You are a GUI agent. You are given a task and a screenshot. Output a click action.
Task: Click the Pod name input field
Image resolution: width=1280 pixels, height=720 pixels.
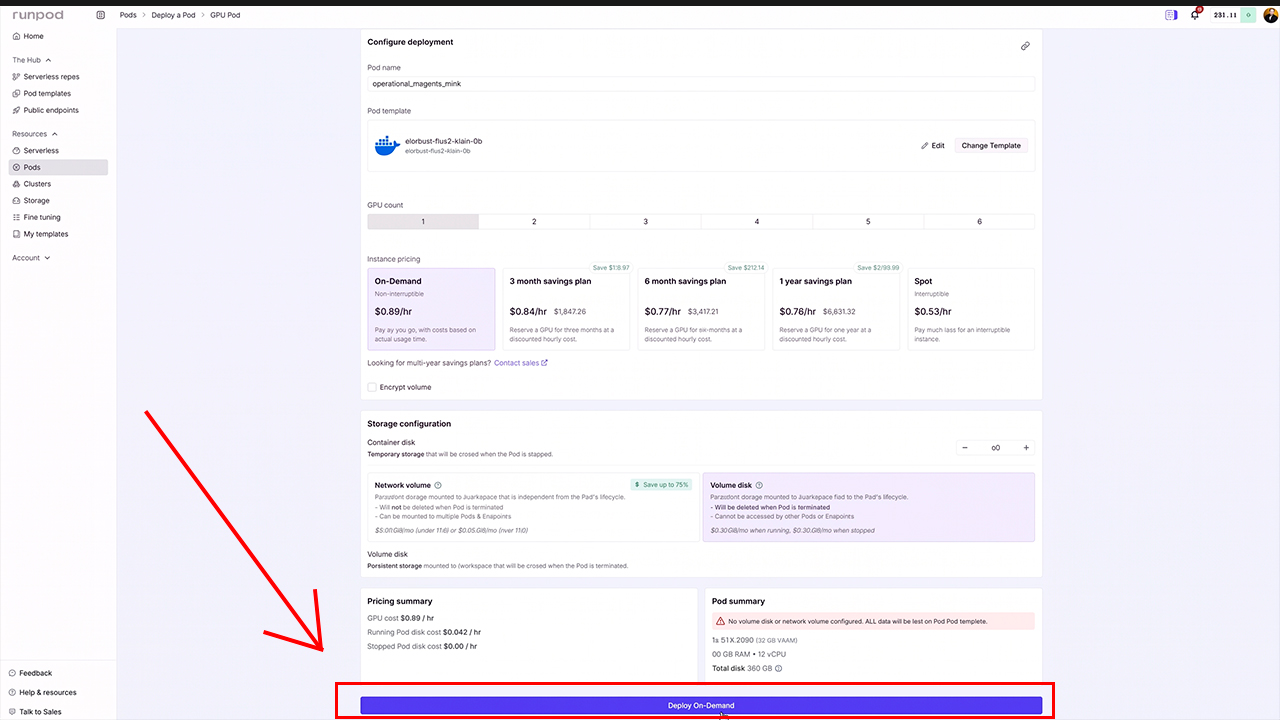coord(701,84)
